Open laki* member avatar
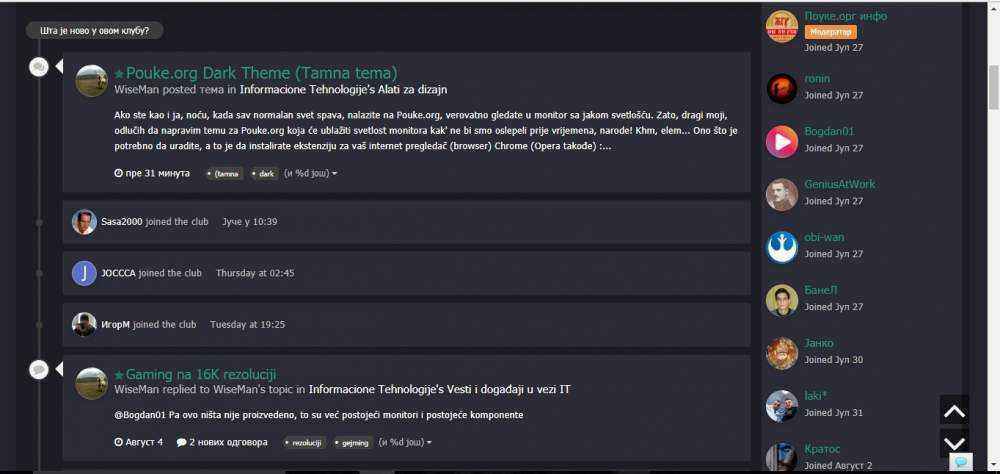This screenshot has width=1000, height=474. [782, 406]
